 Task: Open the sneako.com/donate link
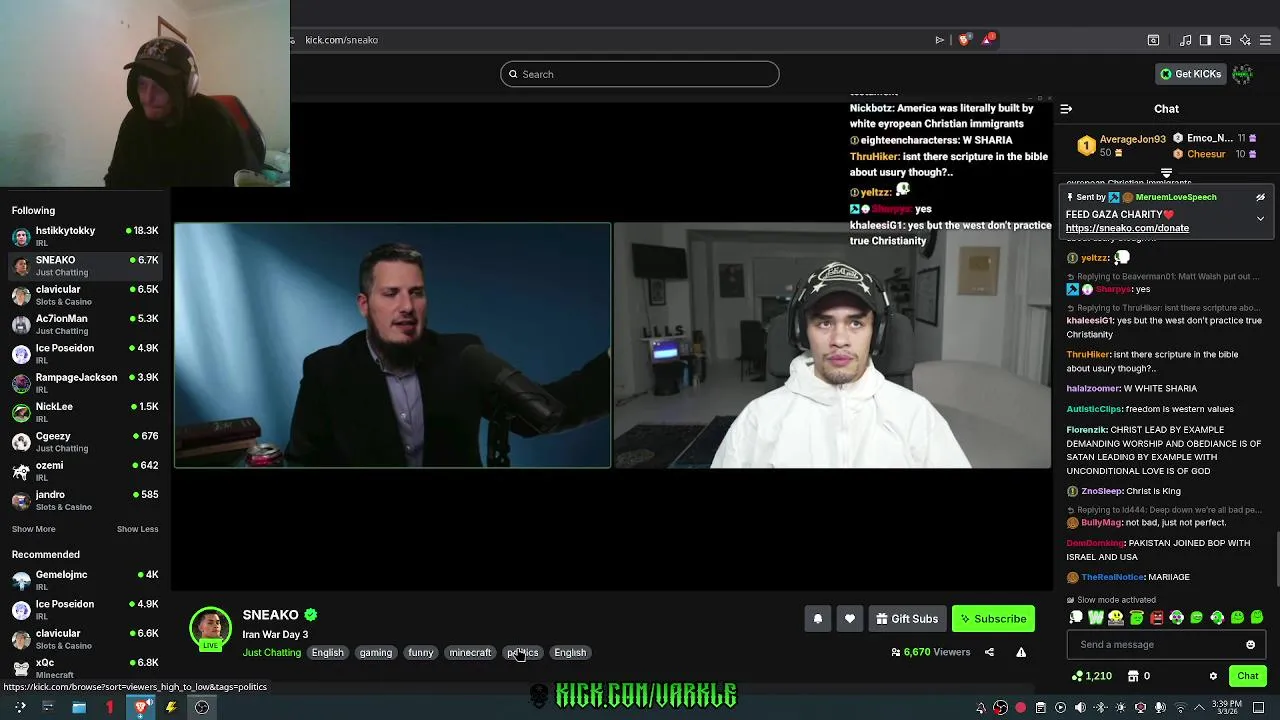[1127, 228]
